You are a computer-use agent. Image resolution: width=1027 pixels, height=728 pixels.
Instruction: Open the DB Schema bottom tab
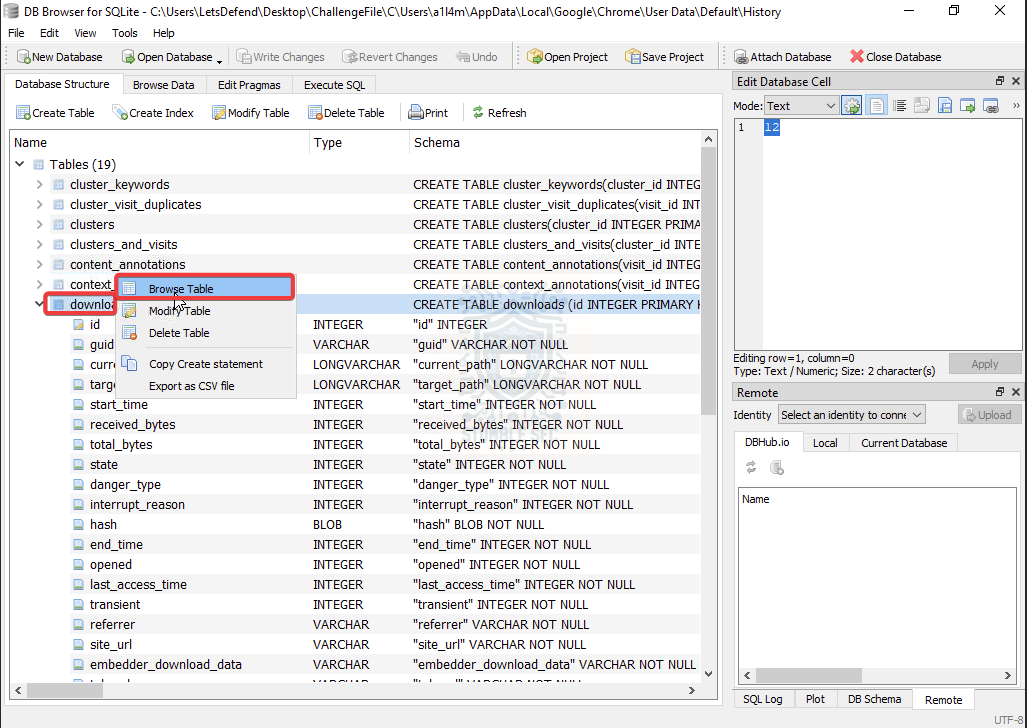(874, 699)
